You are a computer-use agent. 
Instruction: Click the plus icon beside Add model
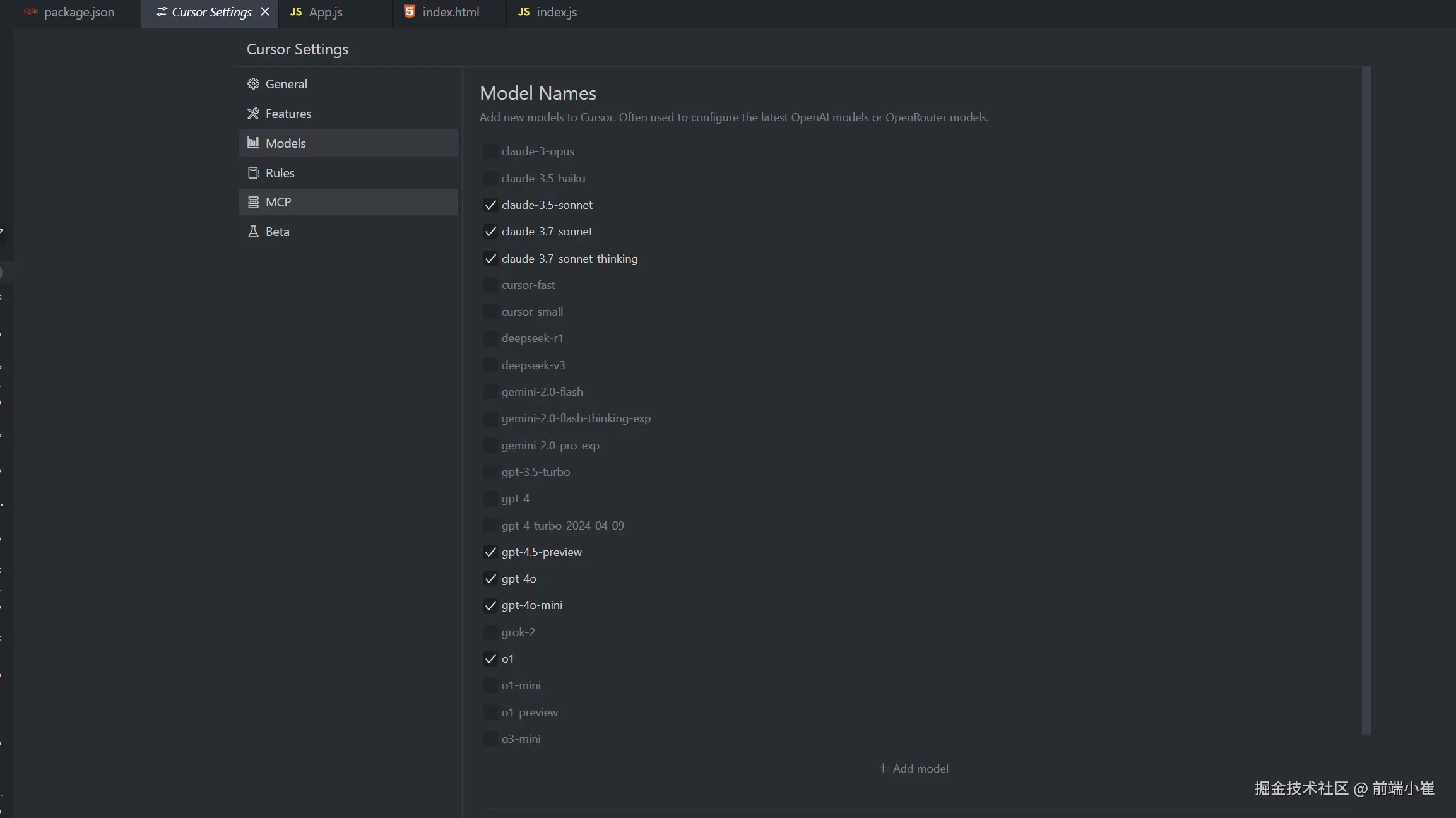883,768
